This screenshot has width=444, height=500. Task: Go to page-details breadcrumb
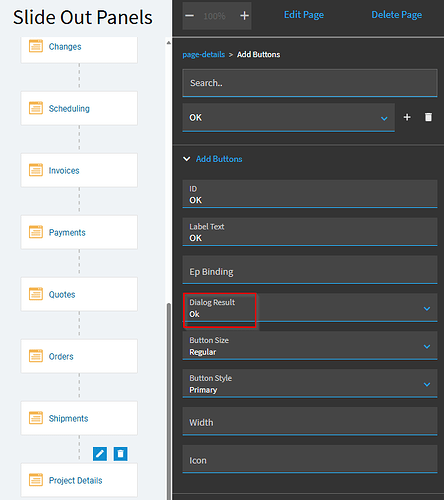204,55
